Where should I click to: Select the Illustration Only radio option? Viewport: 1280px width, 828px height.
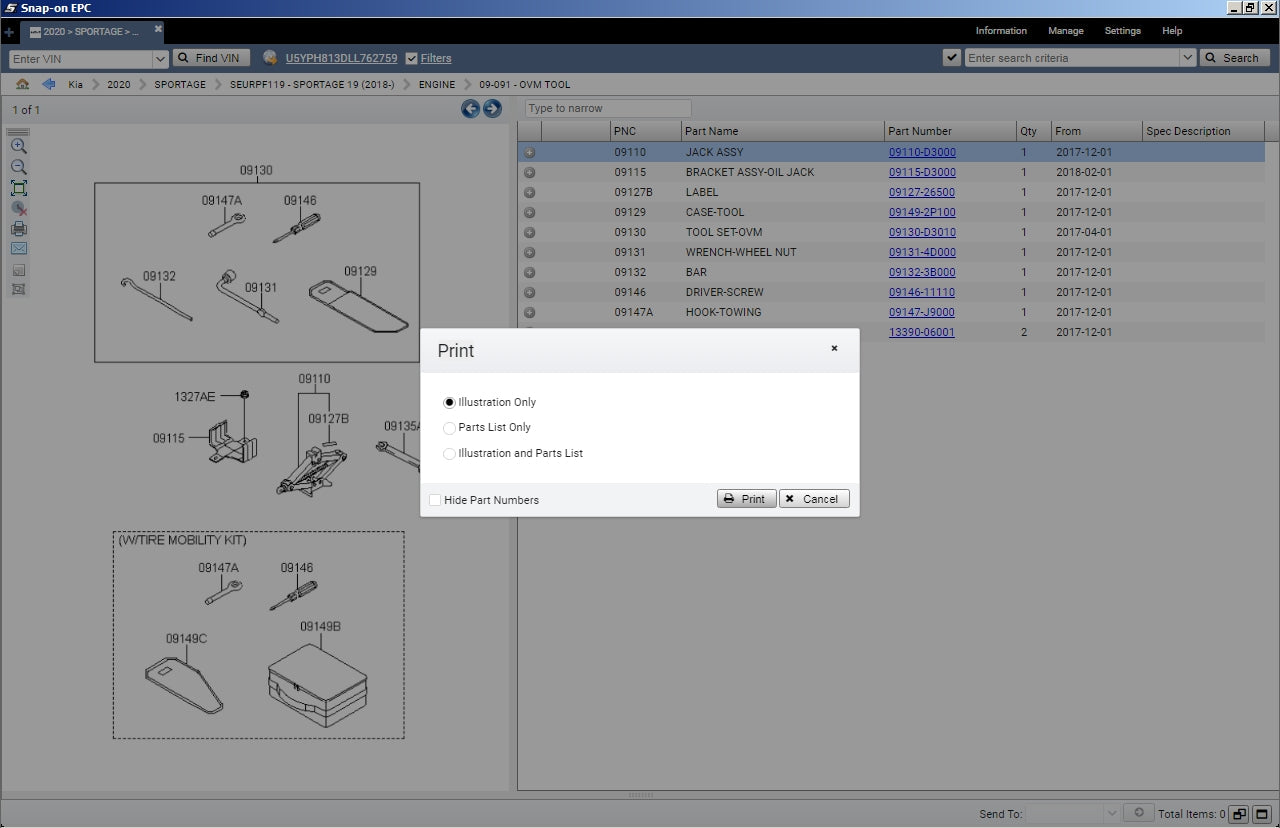(x=449, y=402)
